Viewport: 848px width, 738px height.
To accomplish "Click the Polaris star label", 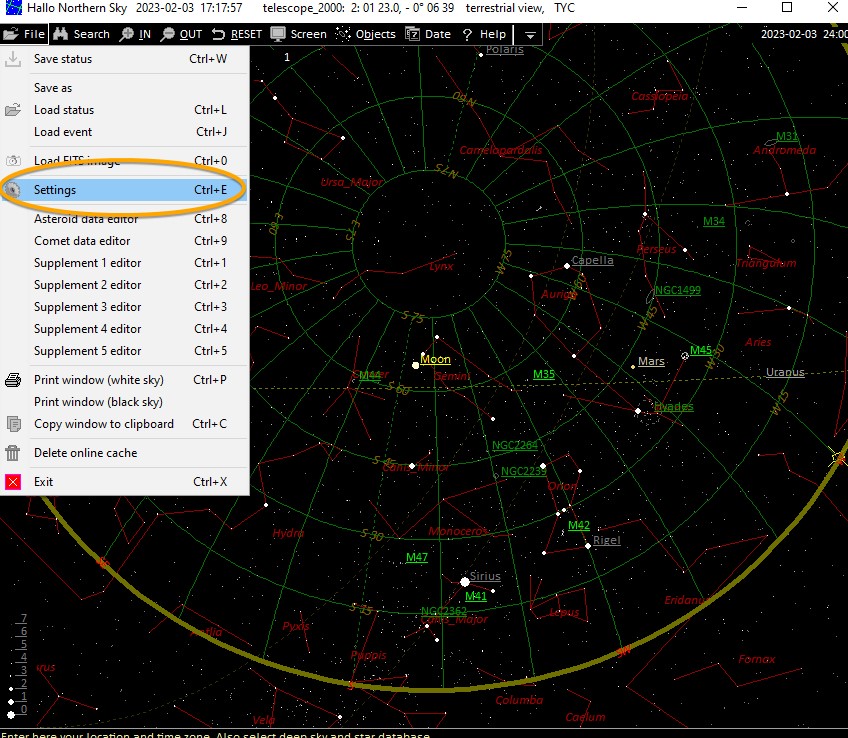I will point(505,50).
